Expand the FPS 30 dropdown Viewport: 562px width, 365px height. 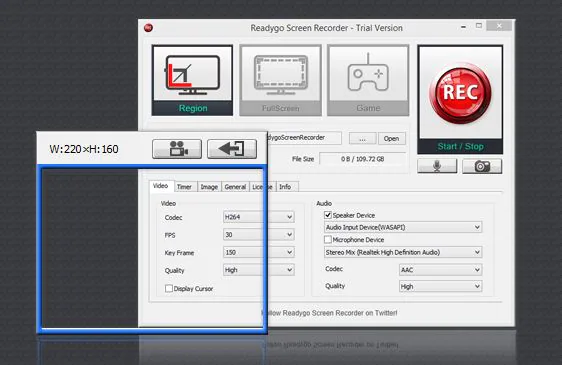tap(259, 234)
